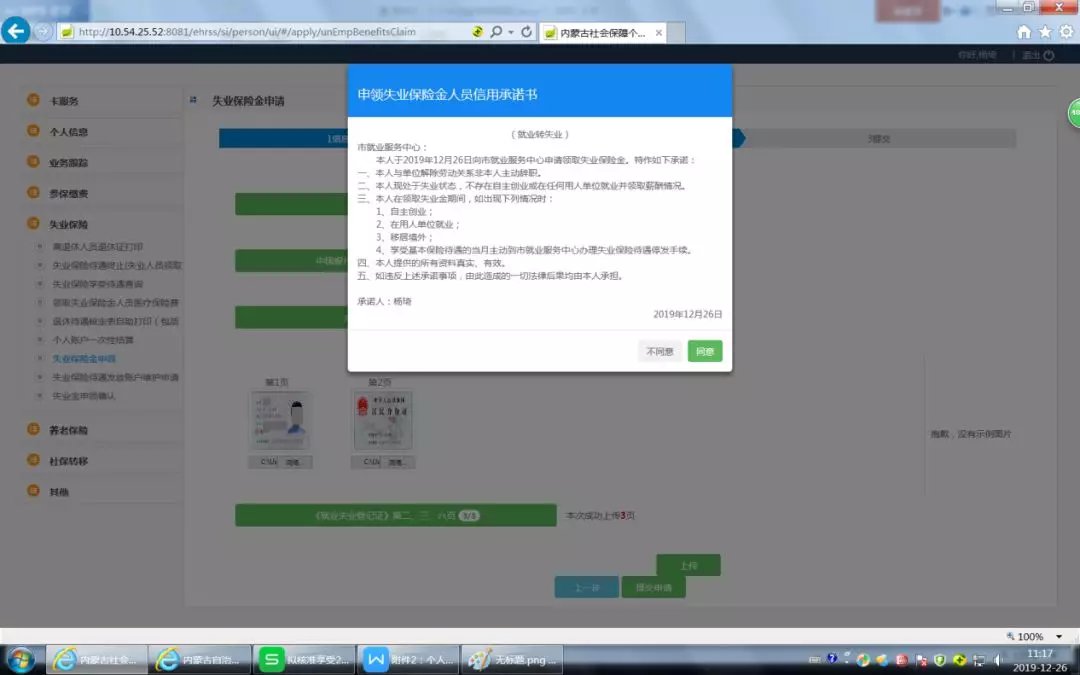Open 离退休人员退休证打印 submenu item
1080x675 pixels.
click(x=98, y=247)
